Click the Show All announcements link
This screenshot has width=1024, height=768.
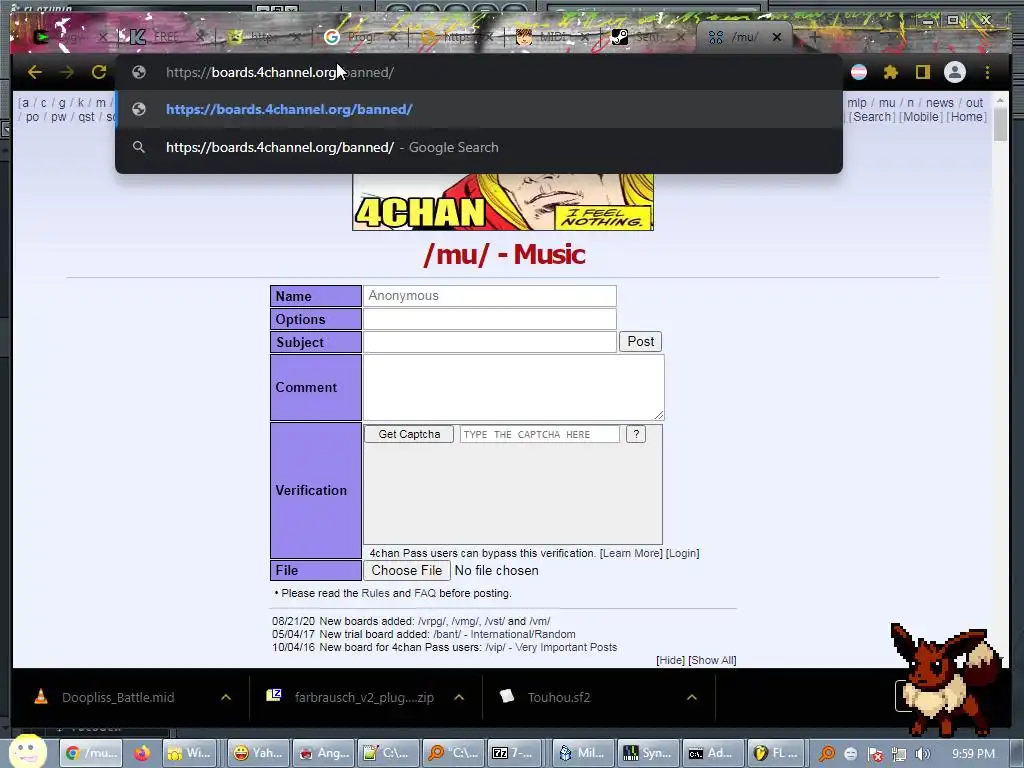712,660
